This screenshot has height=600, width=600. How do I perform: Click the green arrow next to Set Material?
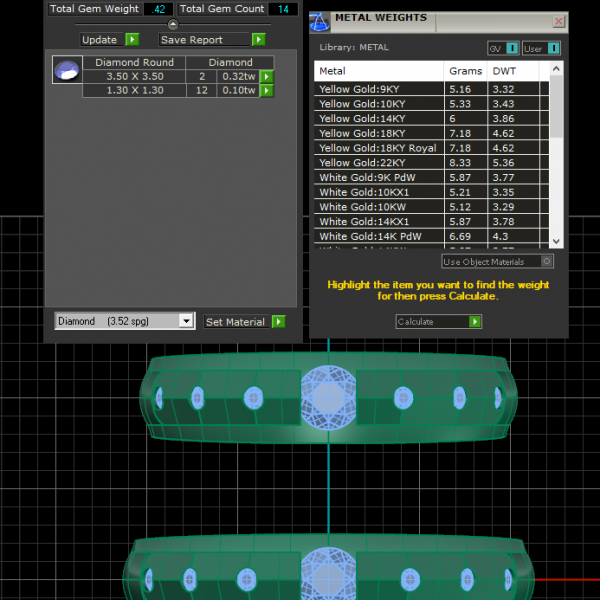coord(278,322)
